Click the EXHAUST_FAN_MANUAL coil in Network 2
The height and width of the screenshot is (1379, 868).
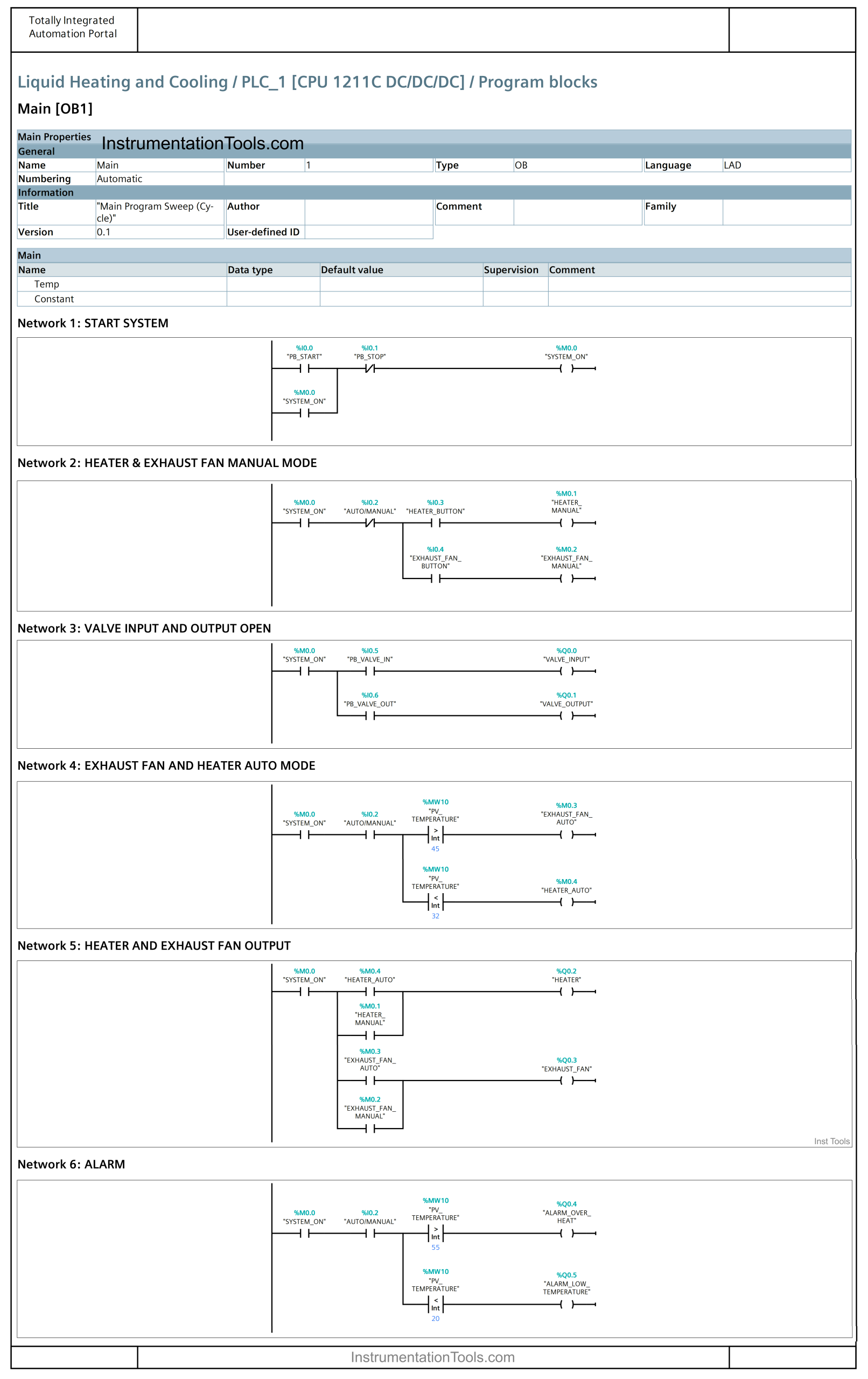566,579
